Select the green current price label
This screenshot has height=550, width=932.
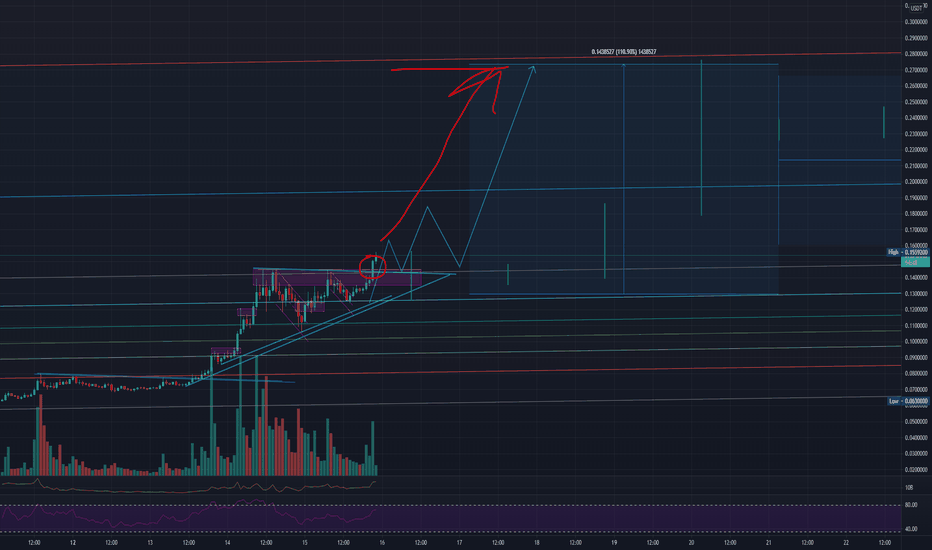[915, 262]
